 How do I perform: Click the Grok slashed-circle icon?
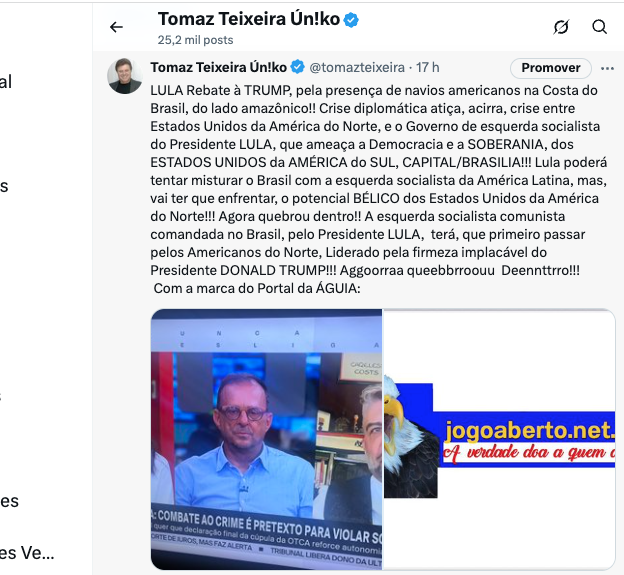[561, 27]
